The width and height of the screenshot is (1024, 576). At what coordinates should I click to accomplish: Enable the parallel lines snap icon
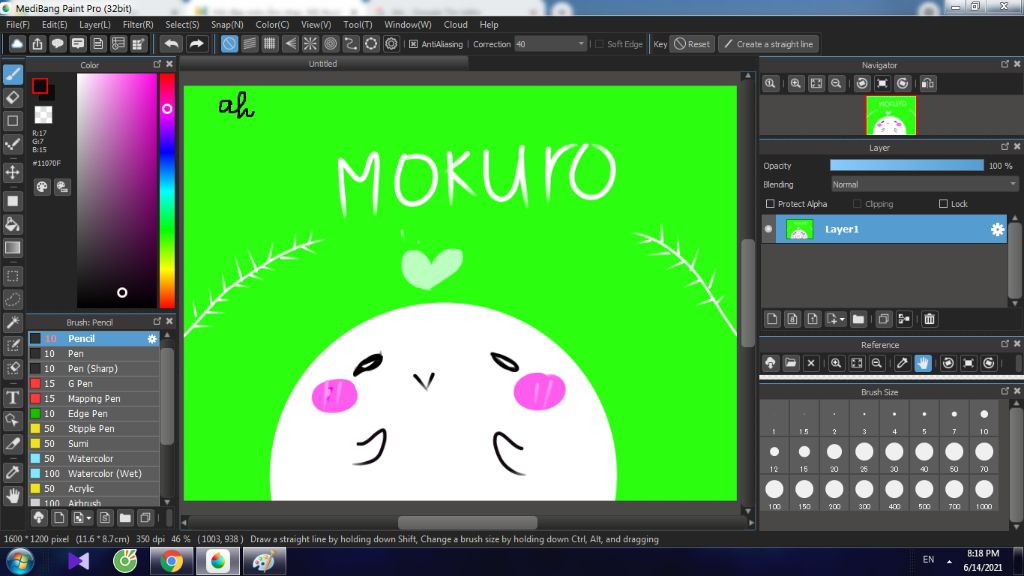click(x=249, y=44)
